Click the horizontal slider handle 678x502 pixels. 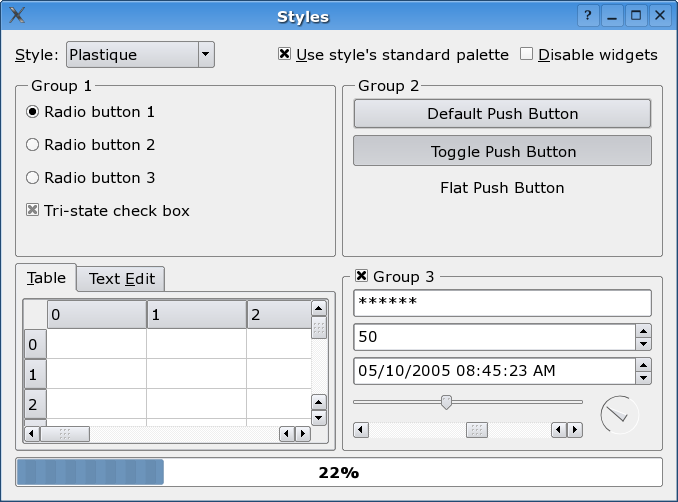pos(446,402)
